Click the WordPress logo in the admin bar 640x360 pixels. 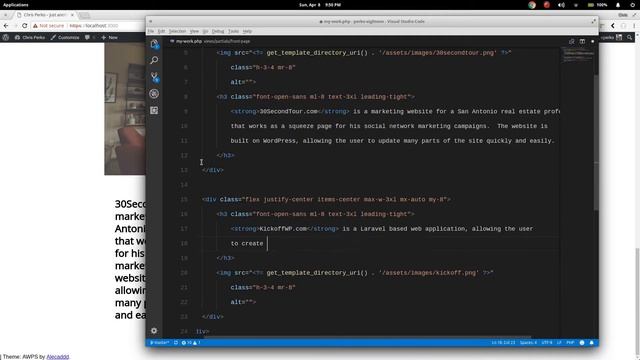point(6,37)
